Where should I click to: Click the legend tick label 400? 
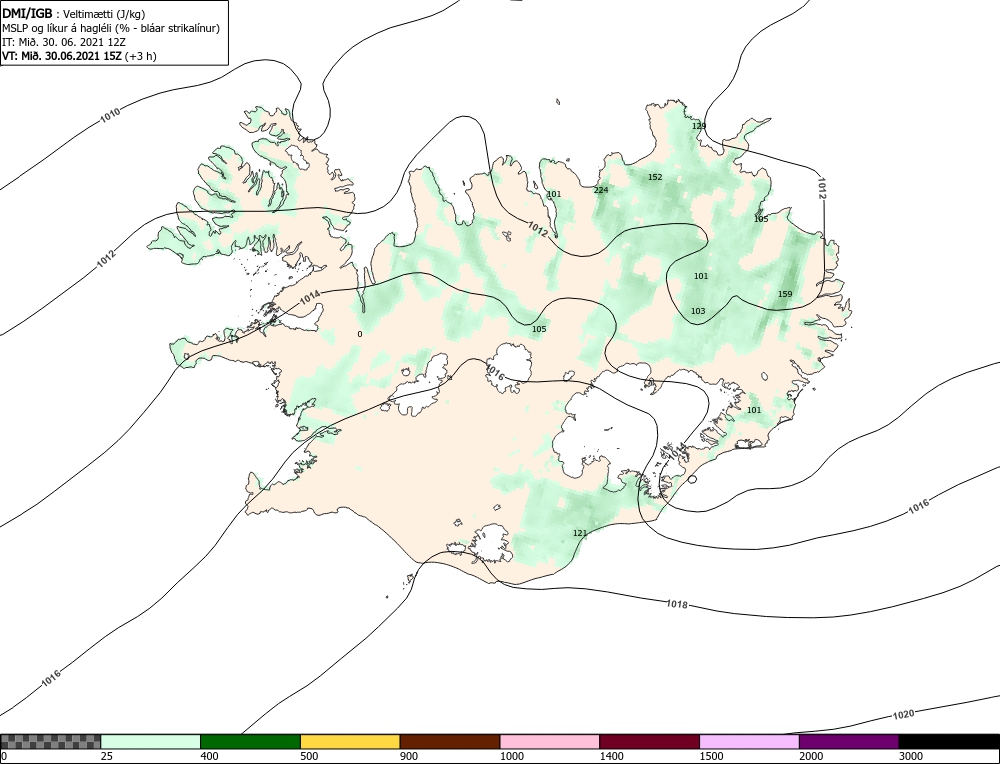tap(209, 756)
